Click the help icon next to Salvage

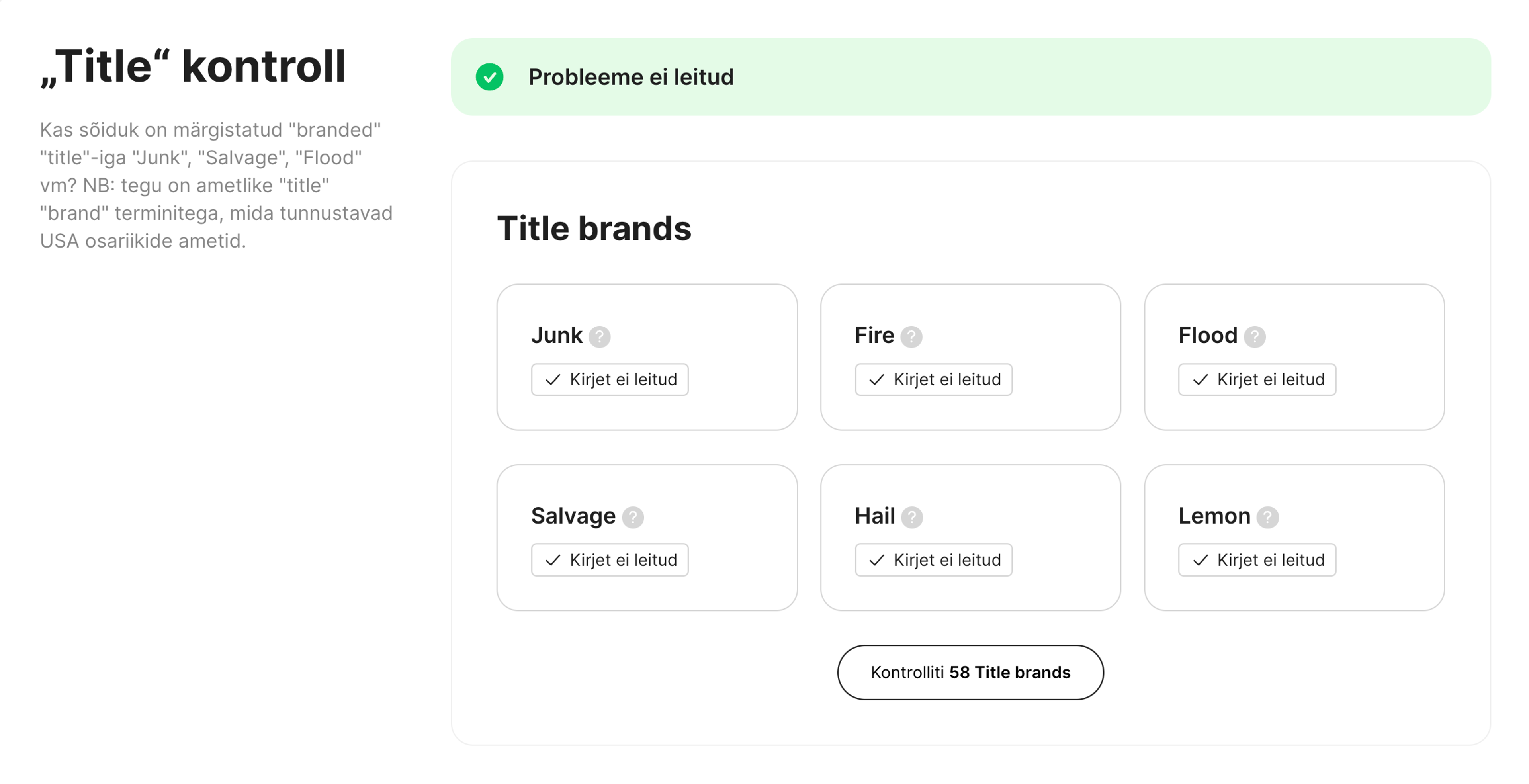click(633, 517)
